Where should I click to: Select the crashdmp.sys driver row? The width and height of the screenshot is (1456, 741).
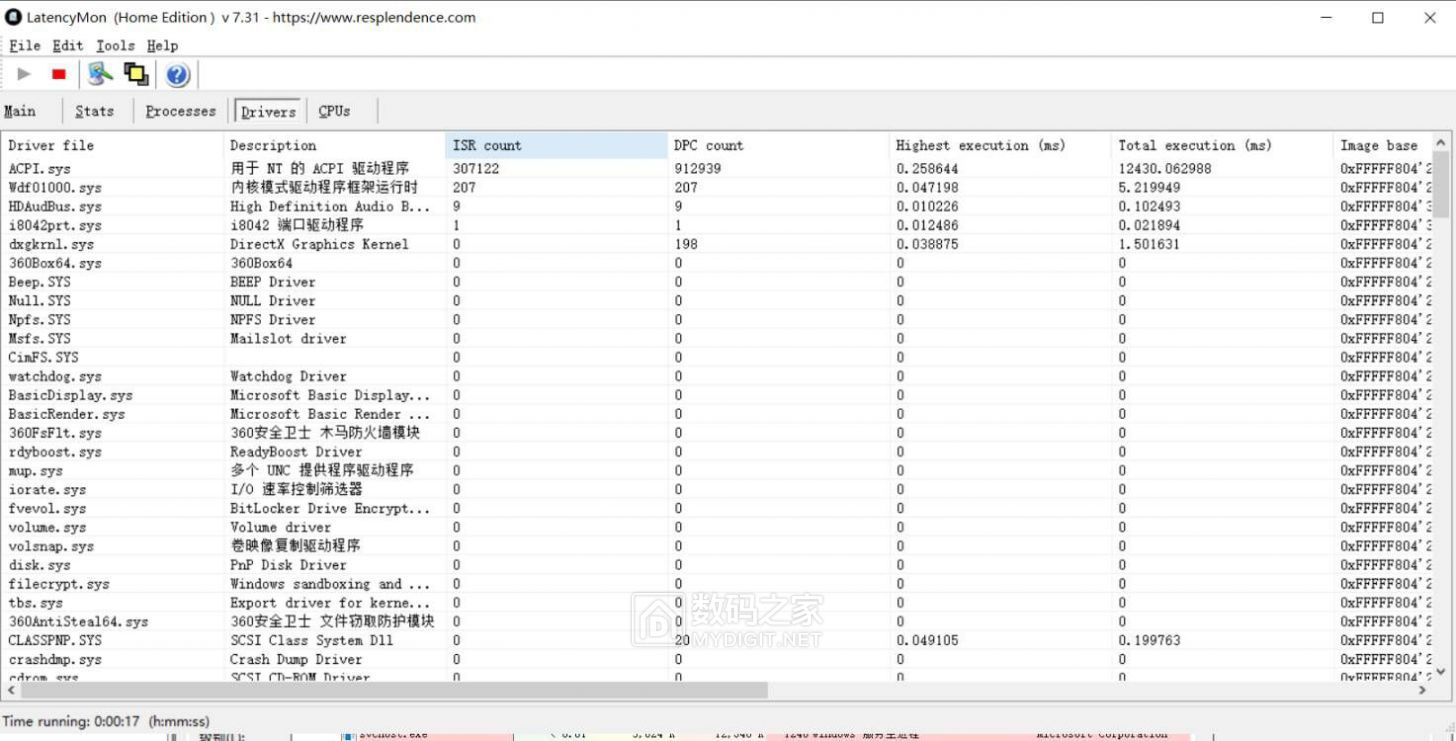click(x=717, y=659)
